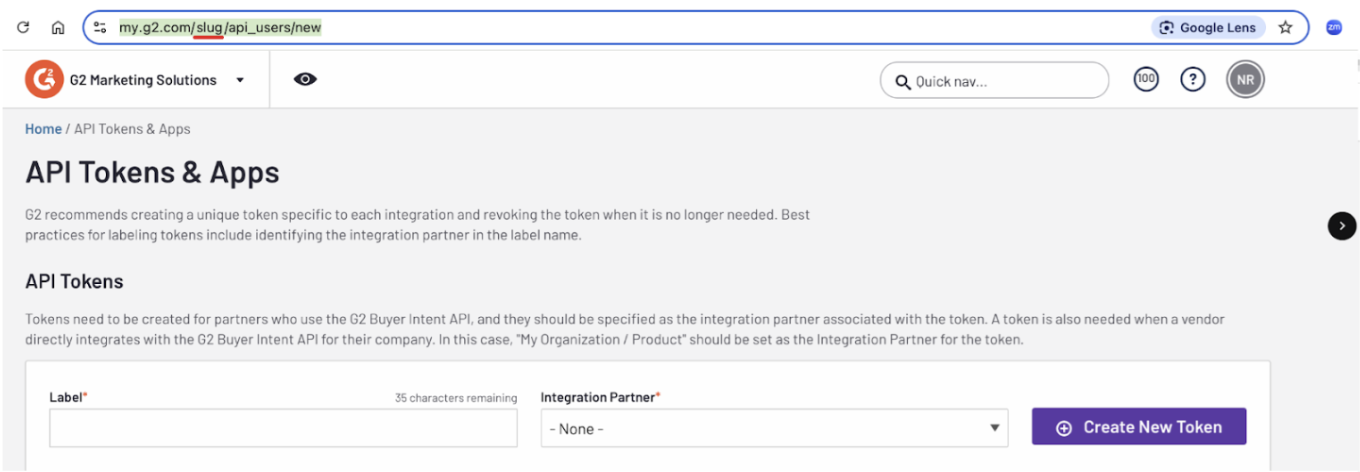
Task: Go to Home via breadcrumb link
Action: pos(43,129)
